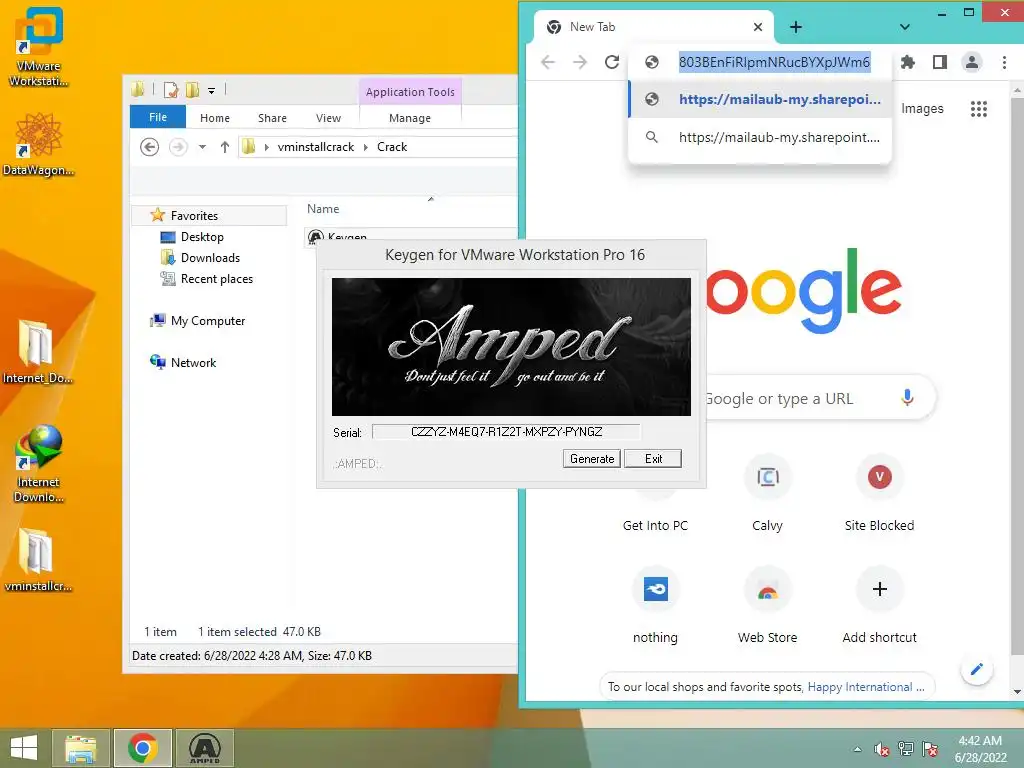The width and height of the screenshot is (1024, 768).
Task: Customize Quick Access Toolbar dropdown
Action: tap(212, 90)
